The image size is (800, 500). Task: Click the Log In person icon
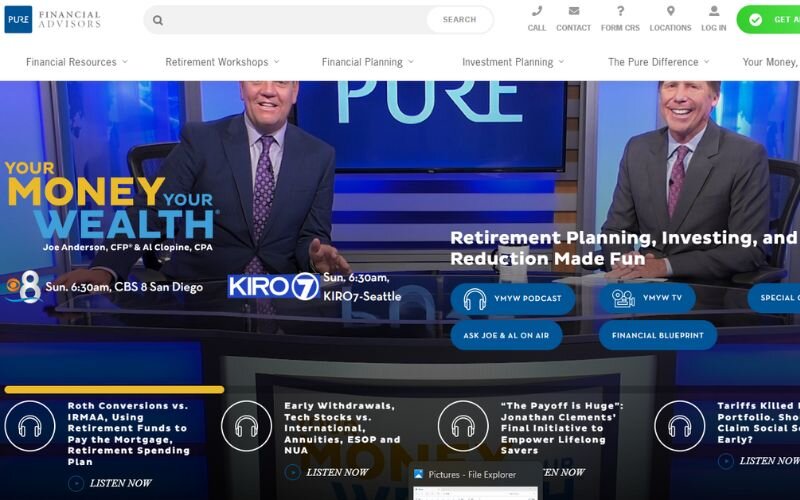pyautogui.click(x=714, y=11)
